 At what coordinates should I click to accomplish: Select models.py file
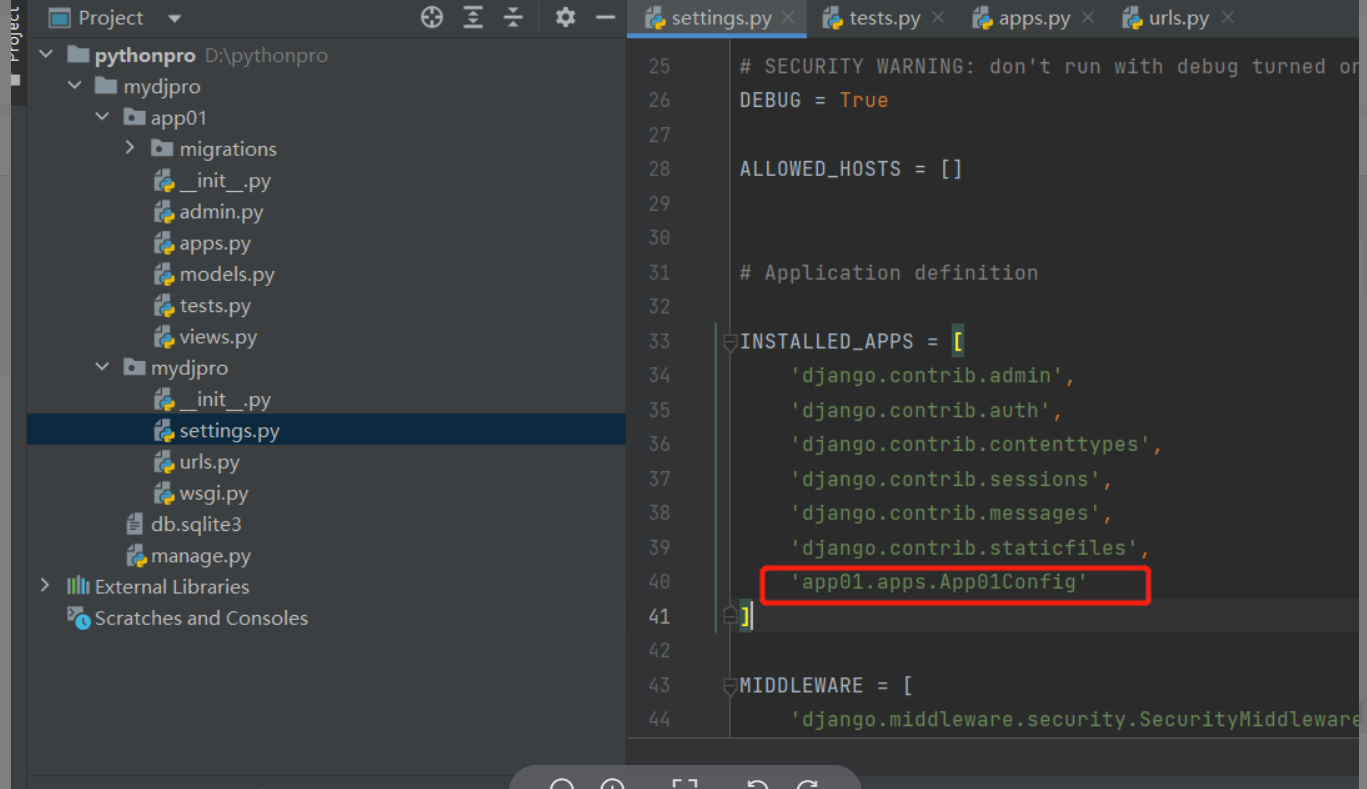(227, 274)
